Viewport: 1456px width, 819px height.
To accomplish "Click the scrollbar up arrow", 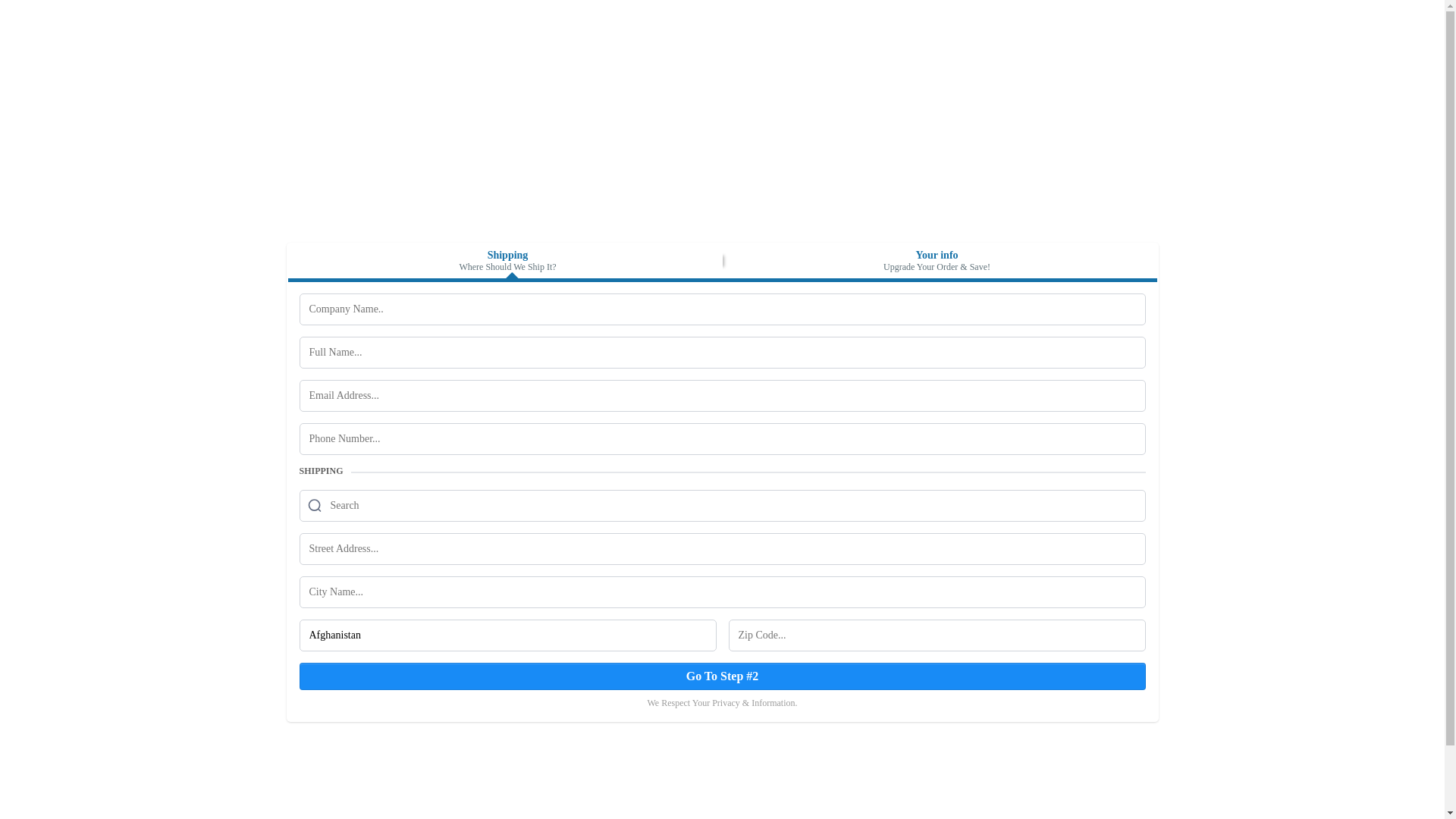I will tap(1450, 6).
